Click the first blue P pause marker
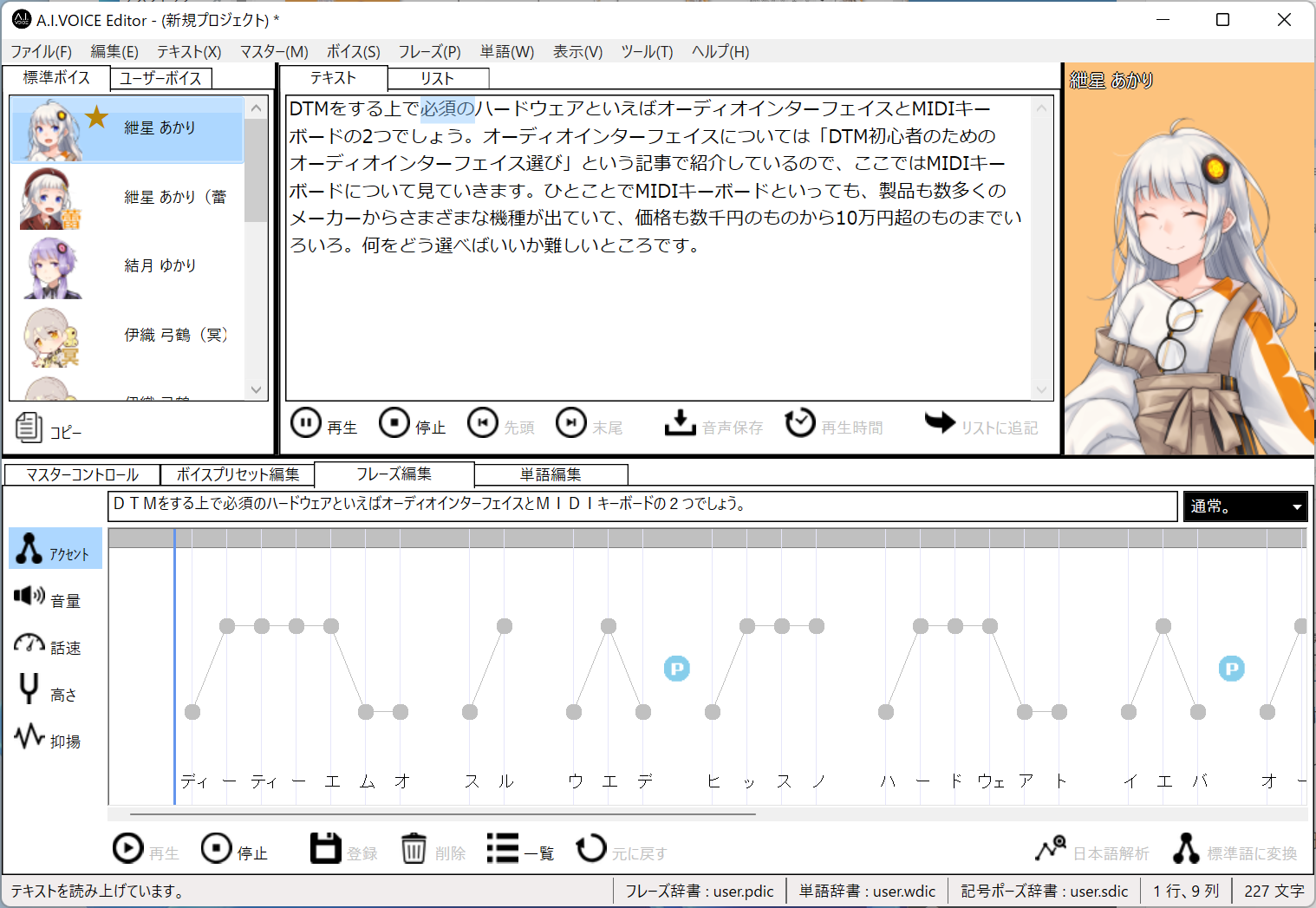This screenshot has height=908, width=1316. [x=677, y=669]
